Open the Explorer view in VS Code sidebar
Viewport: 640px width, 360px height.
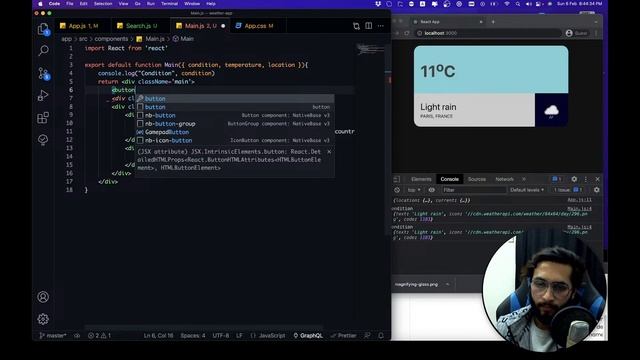pos(43,29)
